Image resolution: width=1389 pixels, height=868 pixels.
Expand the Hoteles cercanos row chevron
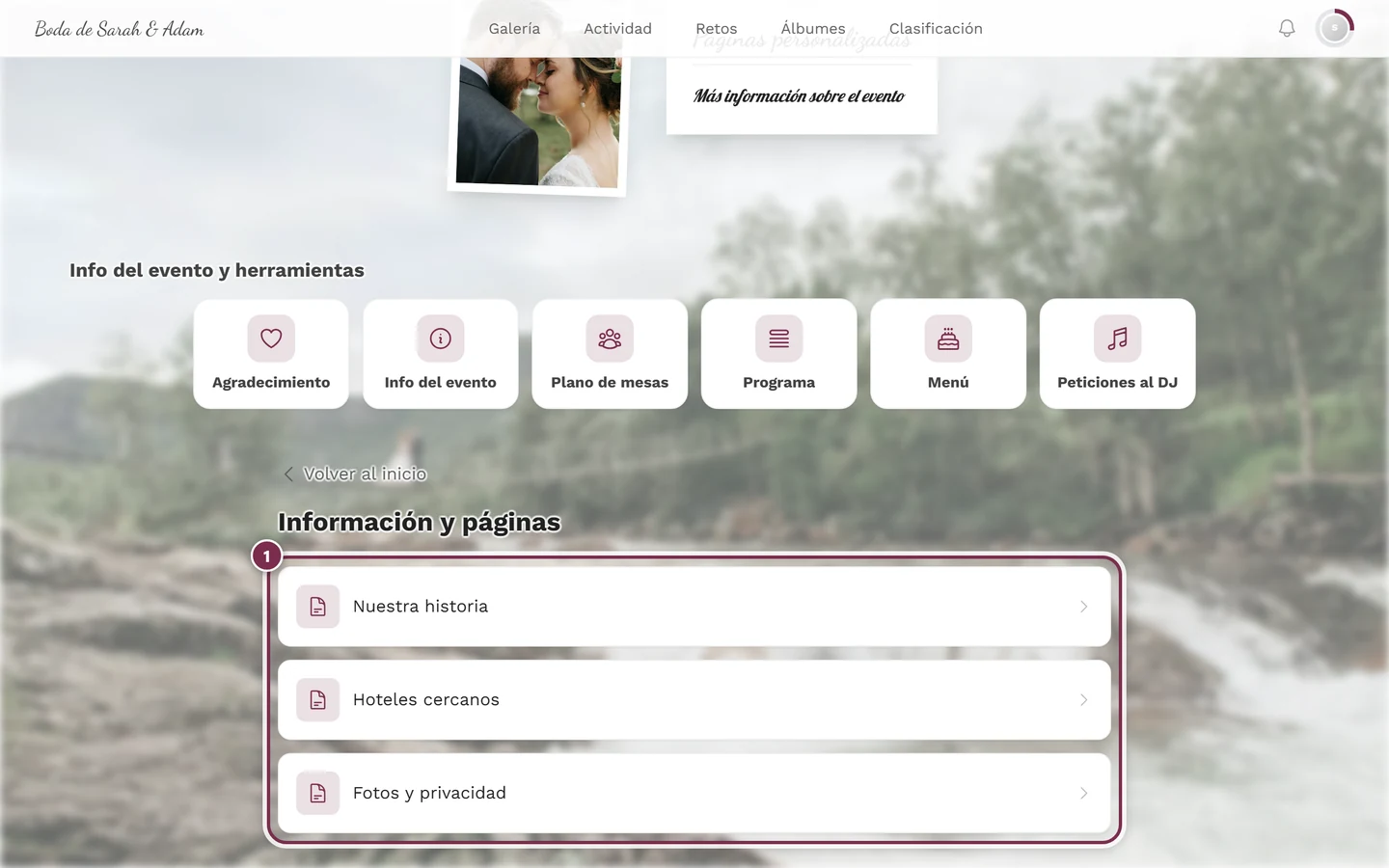coord(1084,700)
